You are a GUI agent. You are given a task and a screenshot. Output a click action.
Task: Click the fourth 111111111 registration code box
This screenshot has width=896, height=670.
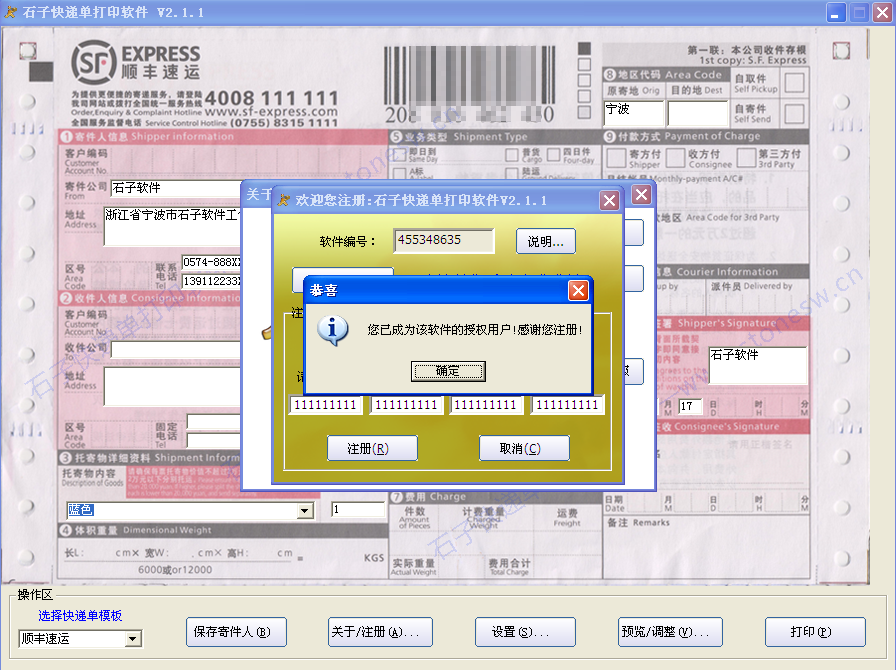point(567,405)
